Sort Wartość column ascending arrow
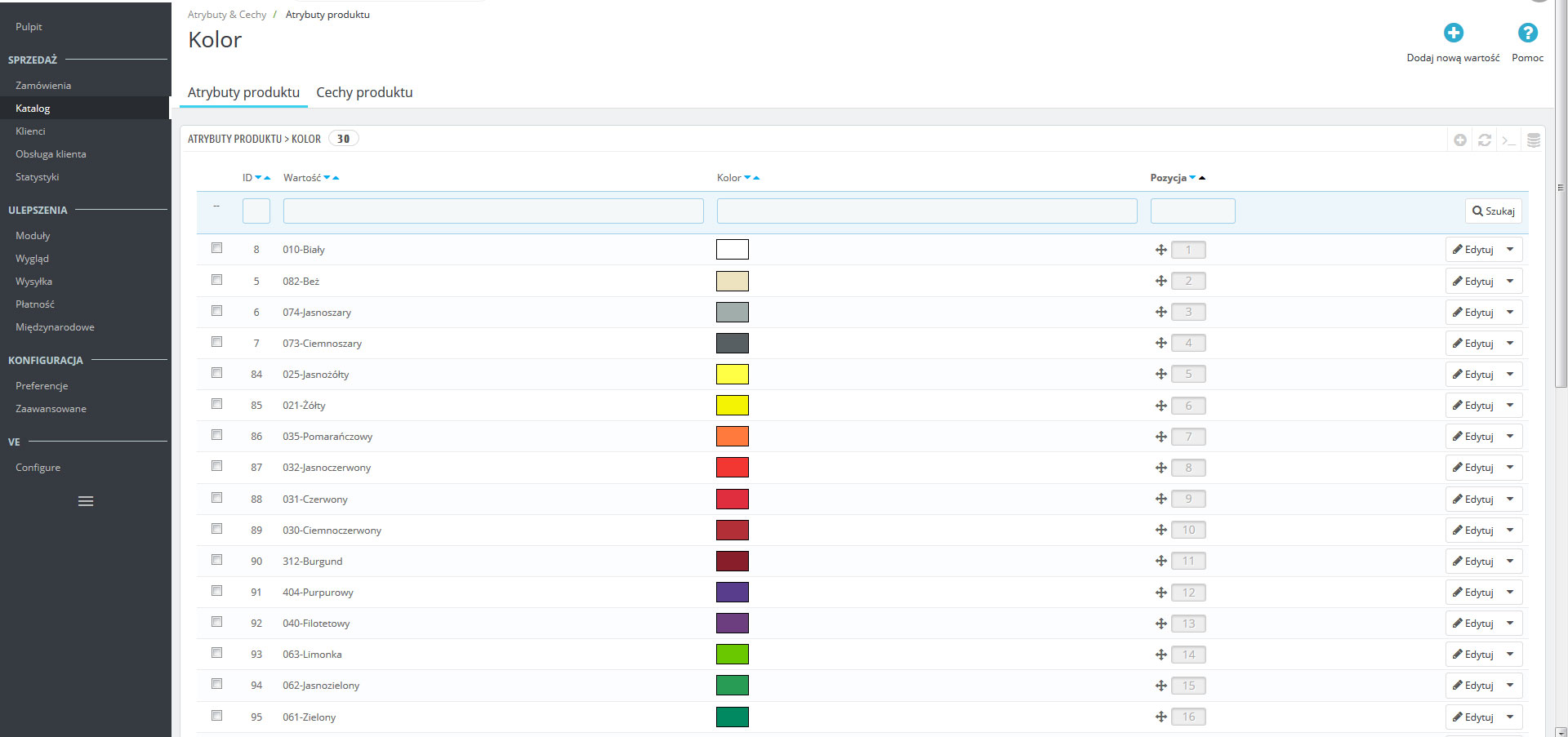 [x=336, y=178]
